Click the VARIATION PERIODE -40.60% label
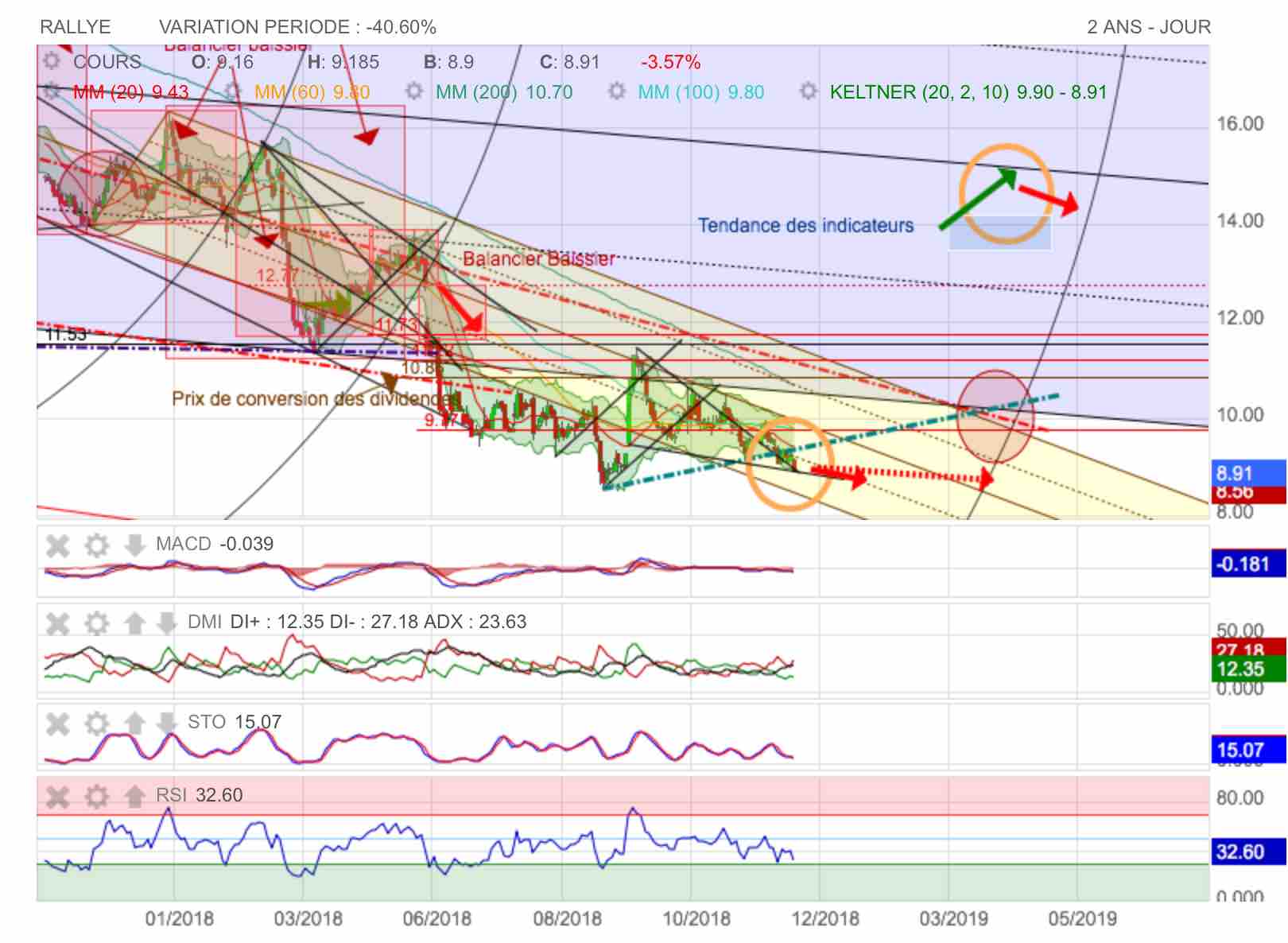Screen dimensions: 1288x943 (297, 27)
